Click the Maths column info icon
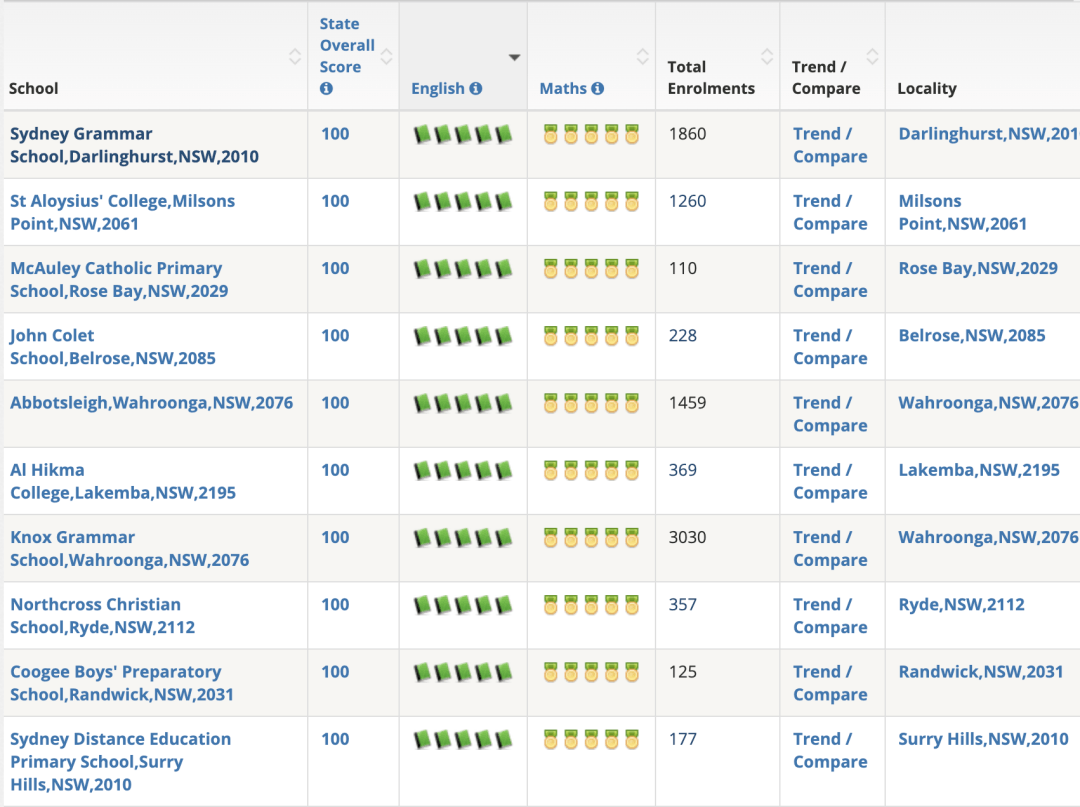The width and height of the screenshot is (1080, 807). coord(598,88)
